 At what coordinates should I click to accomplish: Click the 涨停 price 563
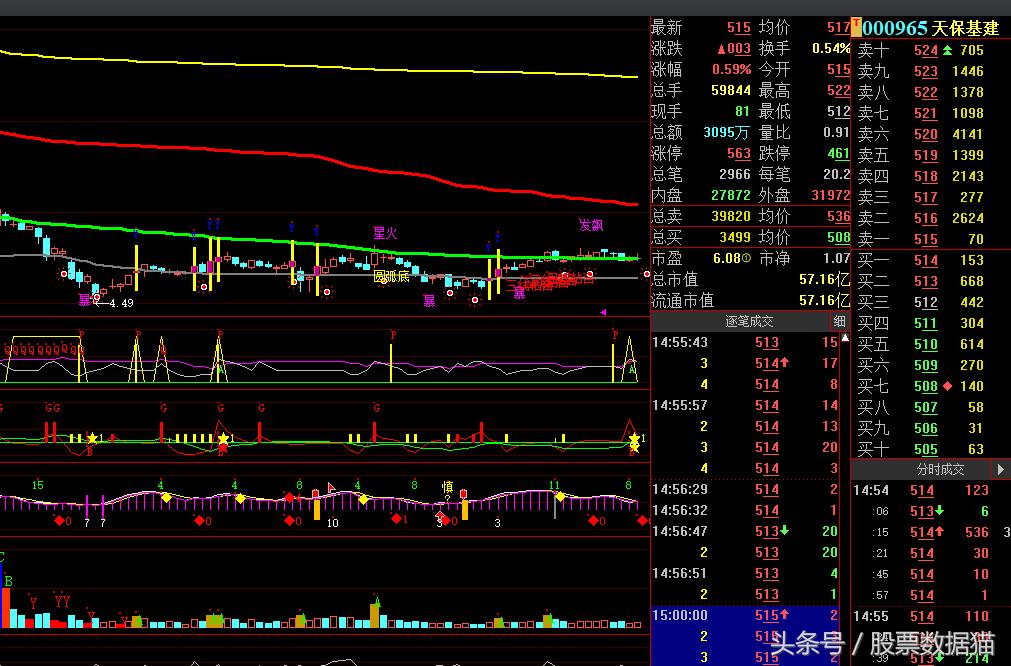[x=738, y=153]
